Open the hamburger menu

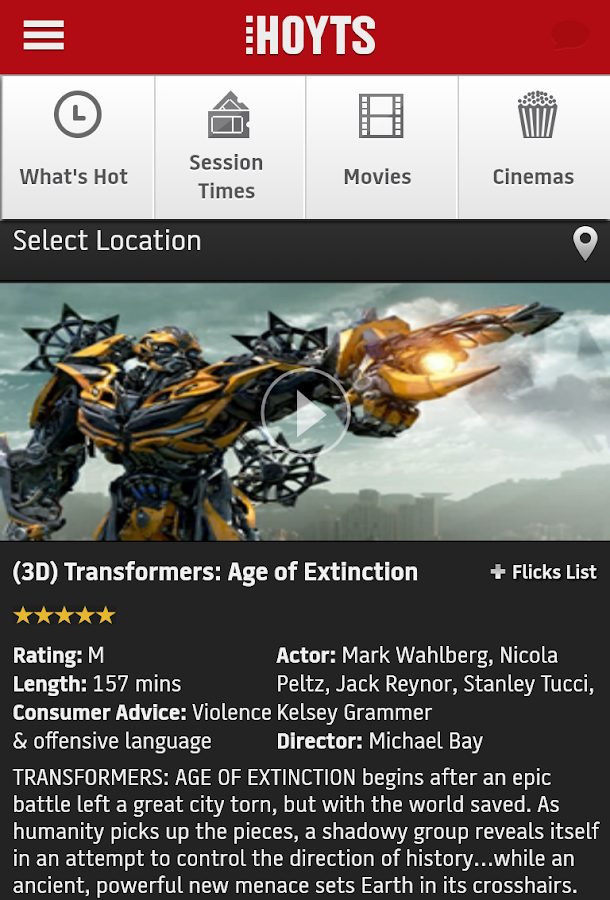pos(44,36)
